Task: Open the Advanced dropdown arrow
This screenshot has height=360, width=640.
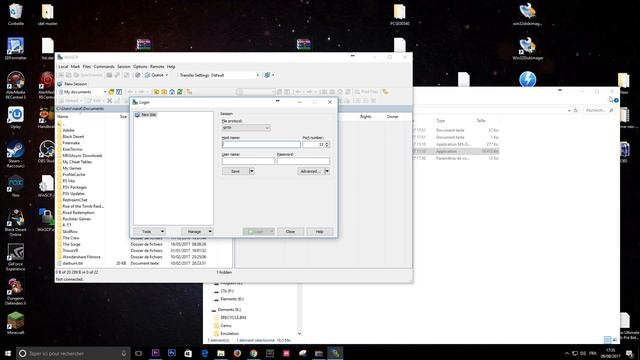Action: click(x=327, y=171)
